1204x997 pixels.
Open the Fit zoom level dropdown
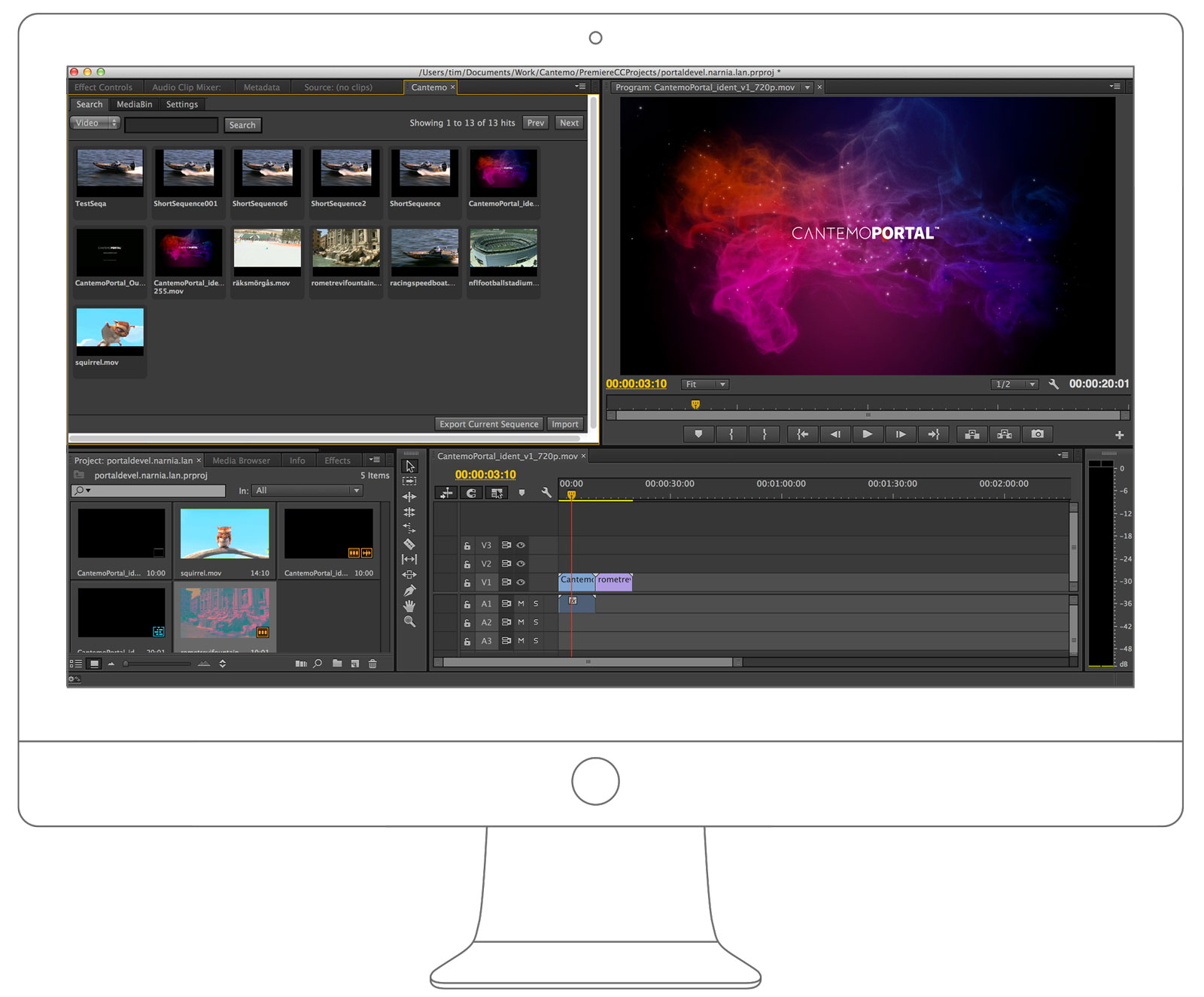(x=705, y=385)
